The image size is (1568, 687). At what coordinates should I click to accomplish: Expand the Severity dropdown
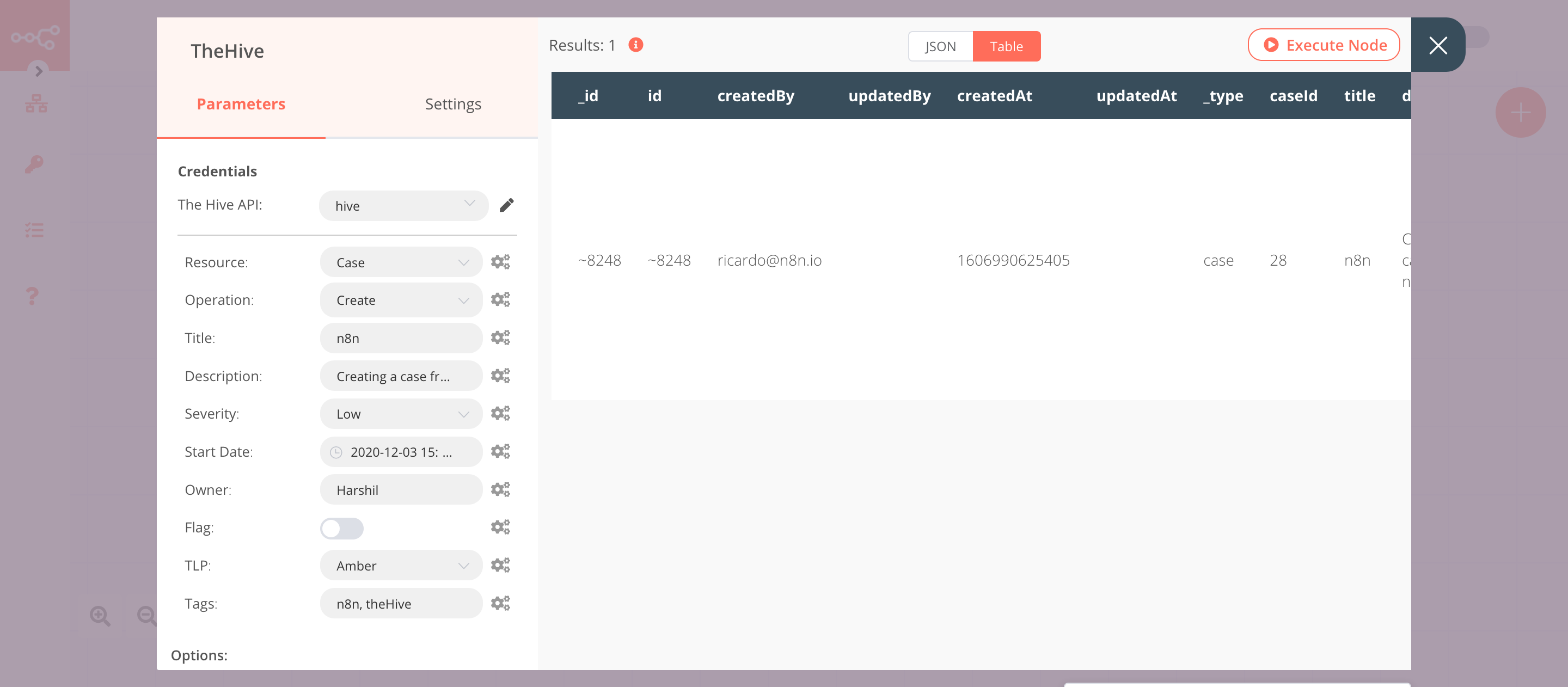(x=462, y=413)
